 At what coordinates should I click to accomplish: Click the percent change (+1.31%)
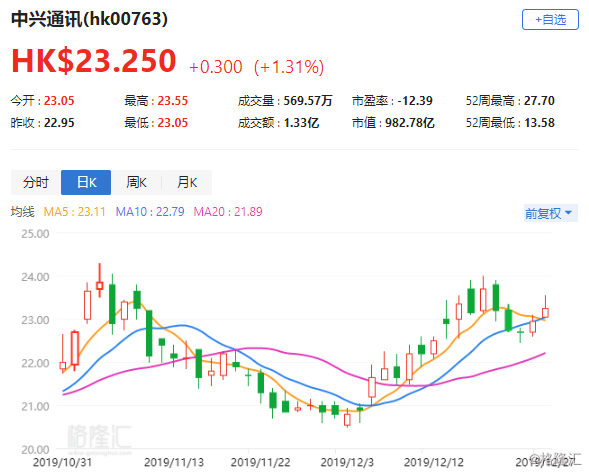(289, 67)
